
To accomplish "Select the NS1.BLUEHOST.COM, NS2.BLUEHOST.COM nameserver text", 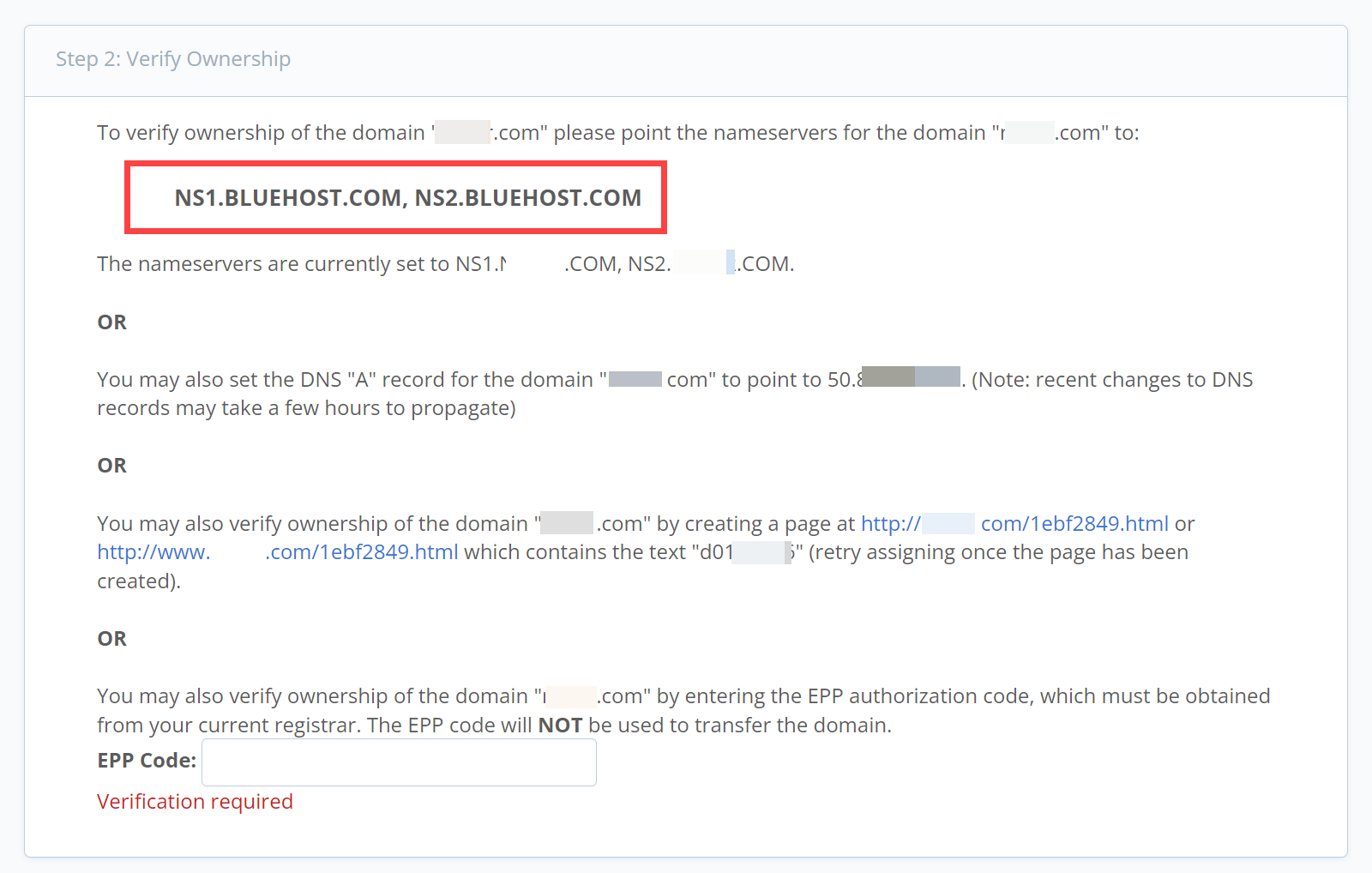I will point(408,198).
